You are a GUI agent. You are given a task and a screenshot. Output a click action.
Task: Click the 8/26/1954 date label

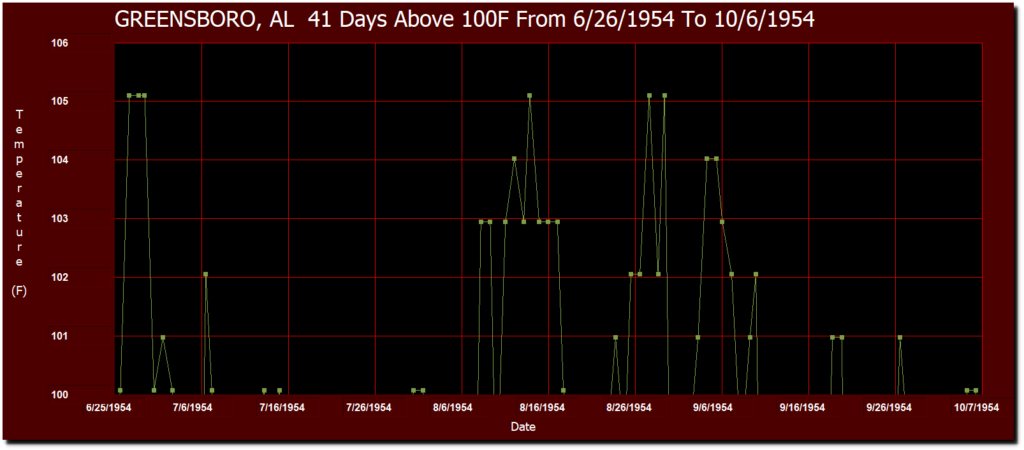click(630, 408)
